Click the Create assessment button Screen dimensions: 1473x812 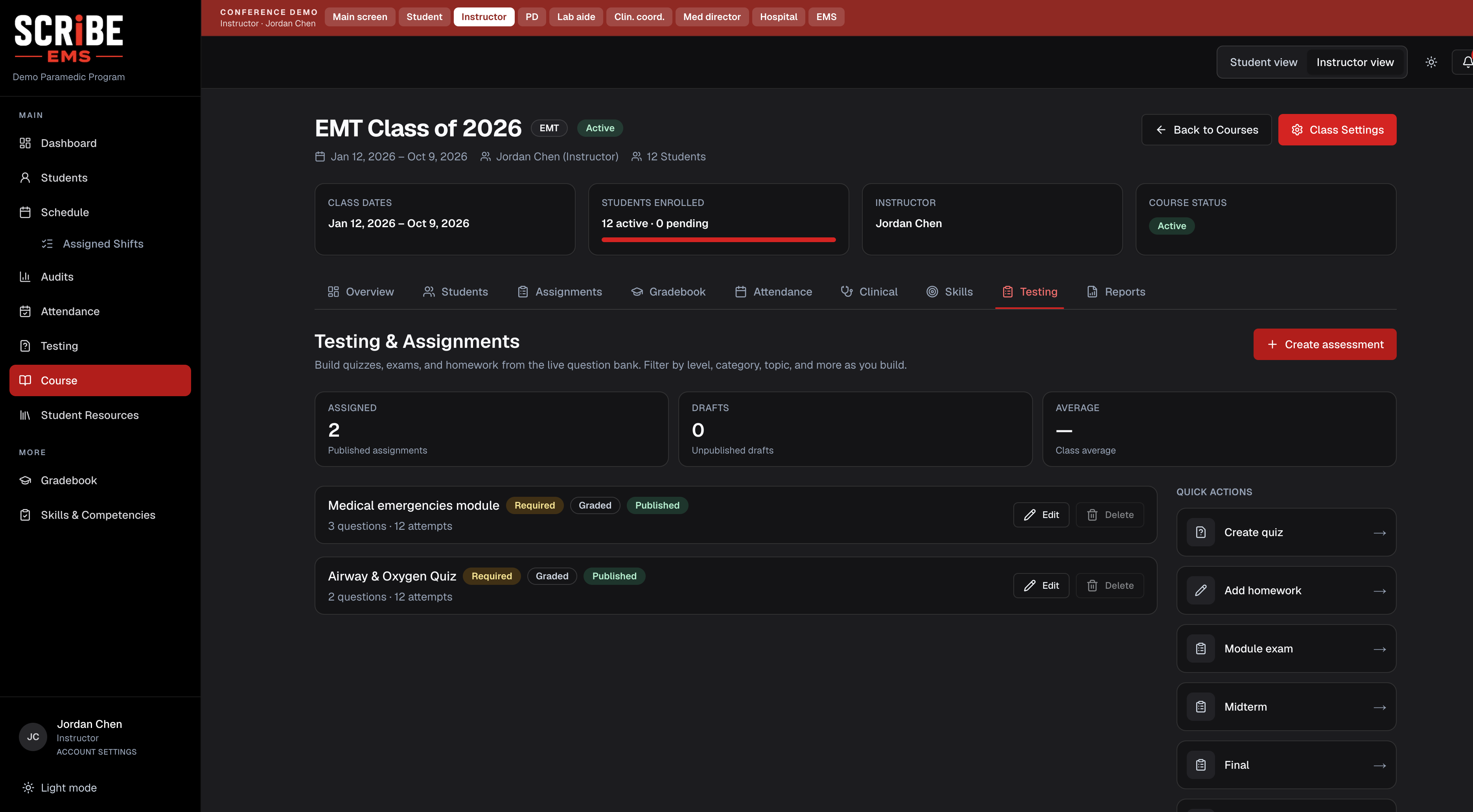(x=1324, y=344)
